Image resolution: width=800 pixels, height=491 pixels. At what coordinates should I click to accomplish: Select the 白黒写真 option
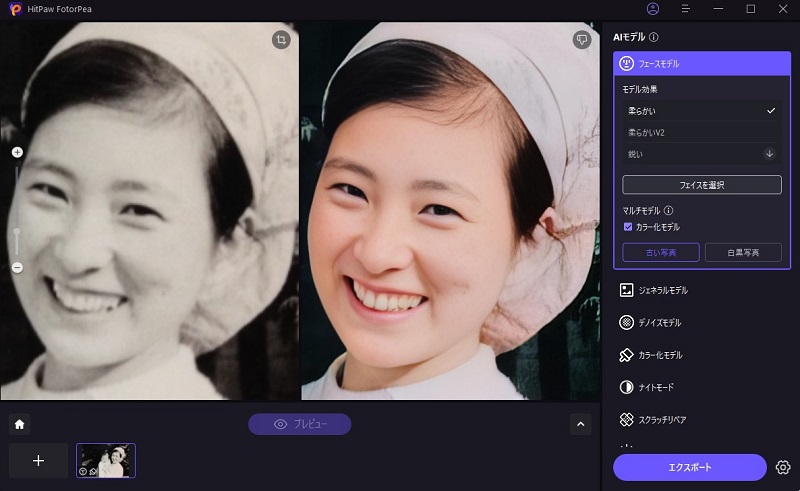point(743,253)
